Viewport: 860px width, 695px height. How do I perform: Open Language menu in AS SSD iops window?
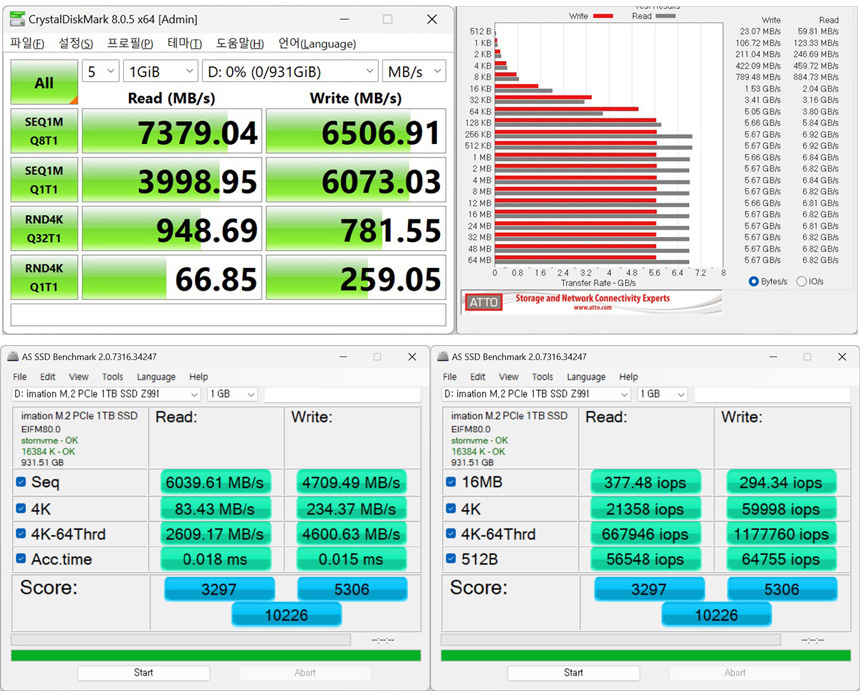click(x=586, y=377)
